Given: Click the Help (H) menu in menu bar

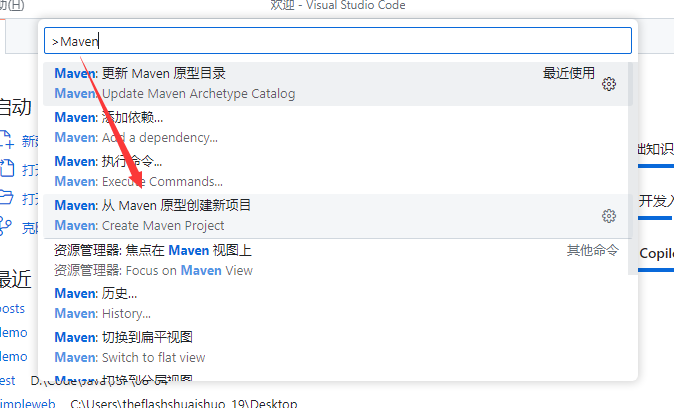Looking at the screenshot, I should pyautogui.click(x=11, y=6).
